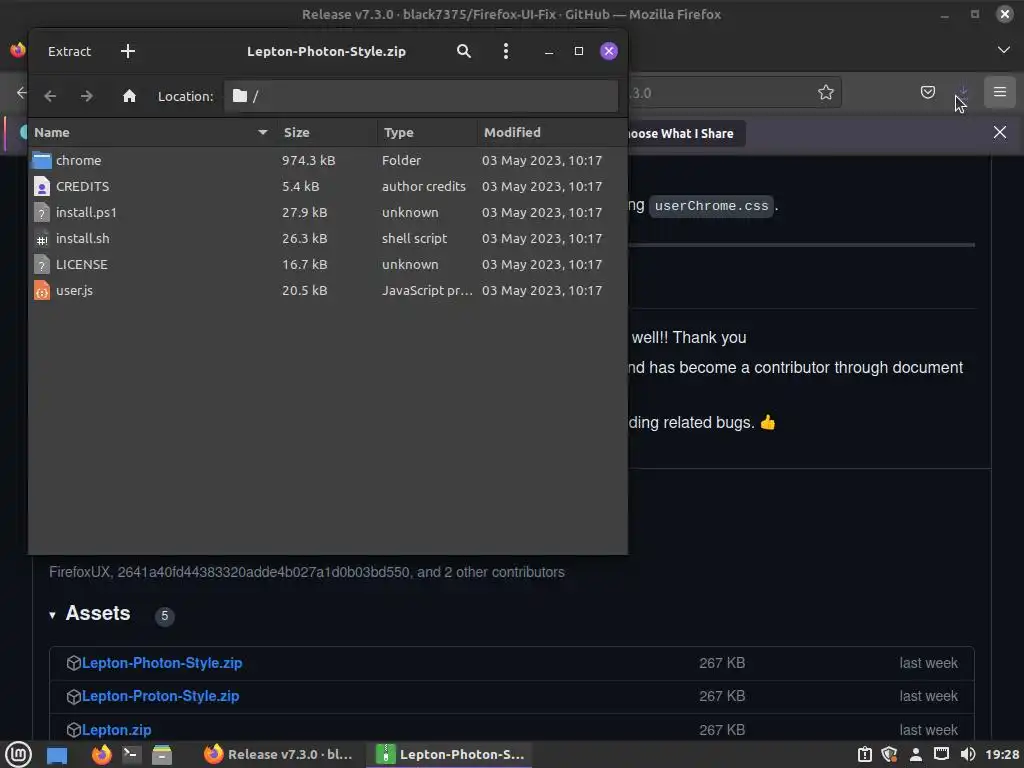1024x768 pixels.
Task: Click the LICENSE unknown-type icon
Action: pos(42,264)
